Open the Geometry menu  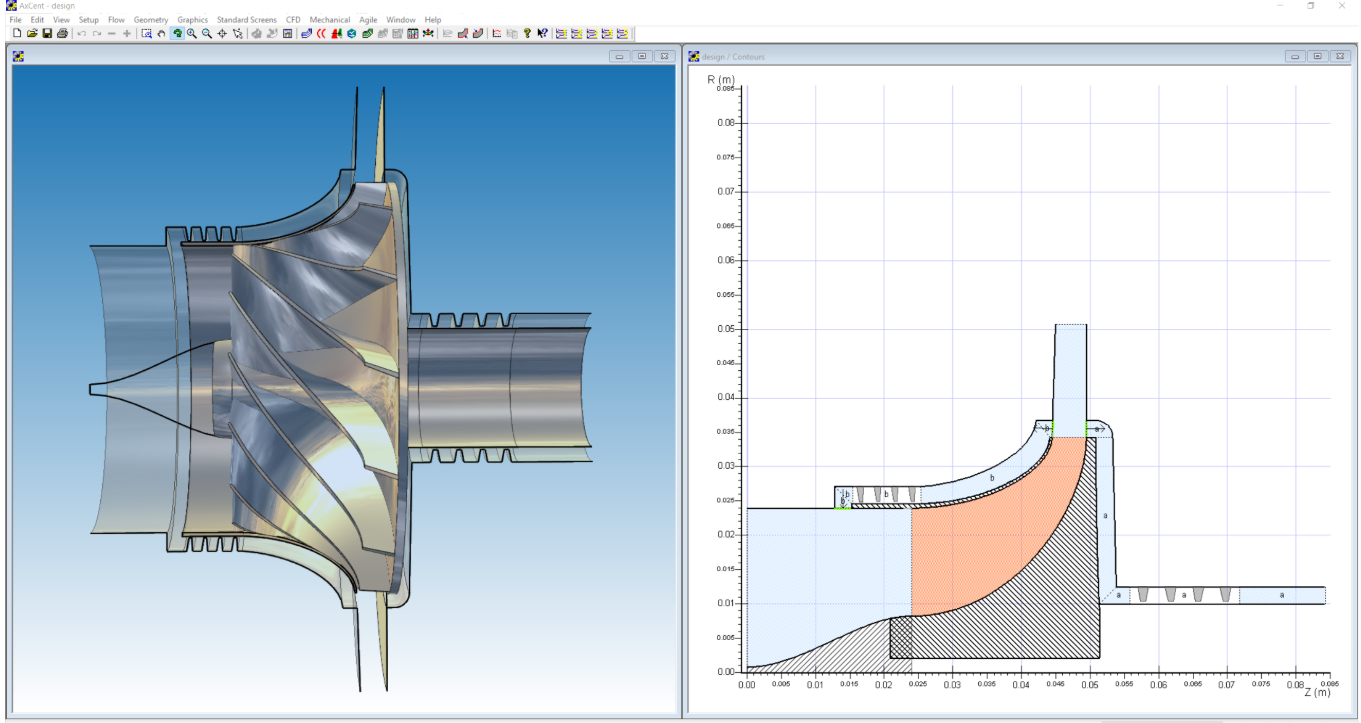pyautogui.click(x=151, y=20)
